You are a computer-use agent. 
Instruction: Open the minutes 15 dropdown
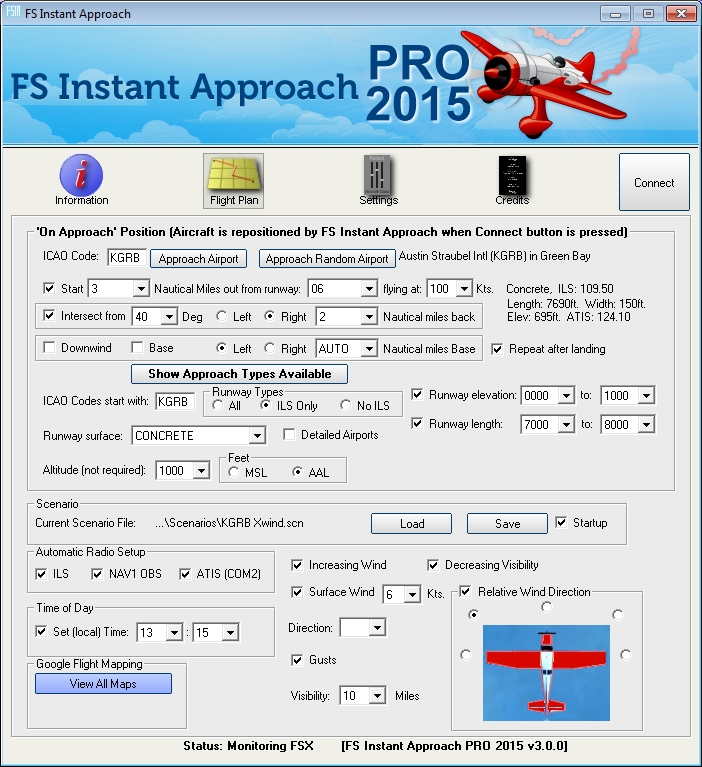tap(230, 632)
